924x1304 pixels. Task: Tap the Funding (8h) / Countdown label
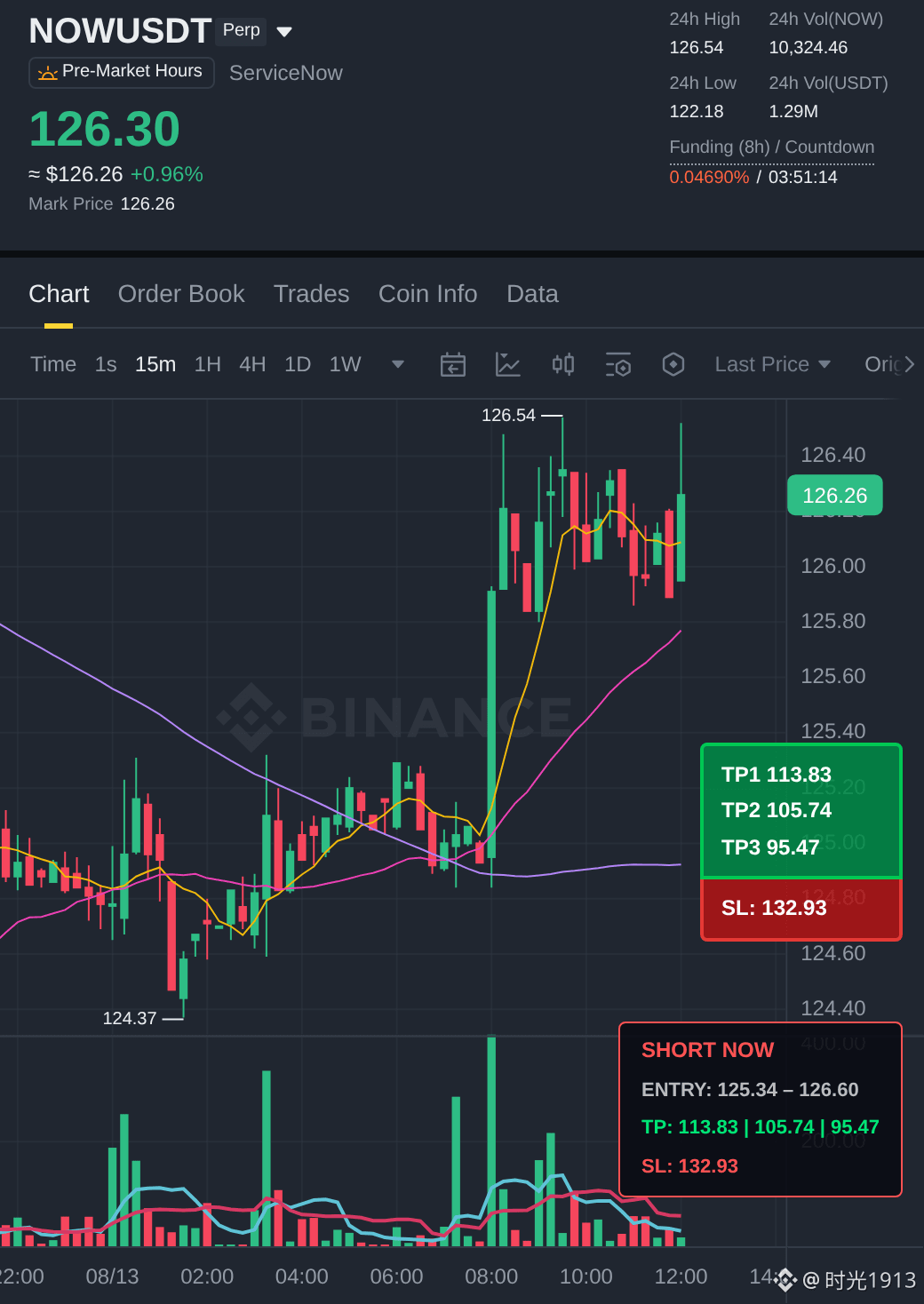pos(772,147)
